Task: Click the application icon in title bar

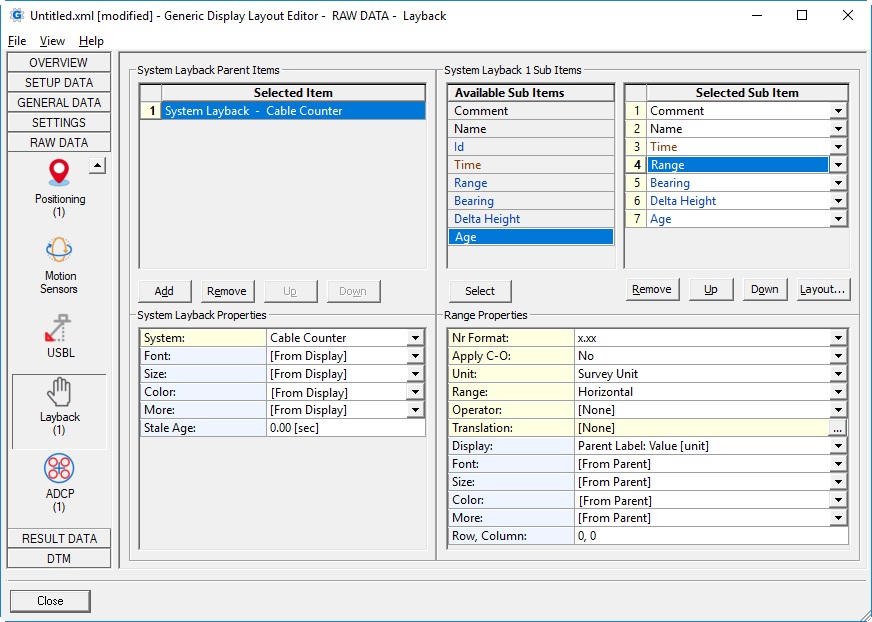Action: coord(16,16)
